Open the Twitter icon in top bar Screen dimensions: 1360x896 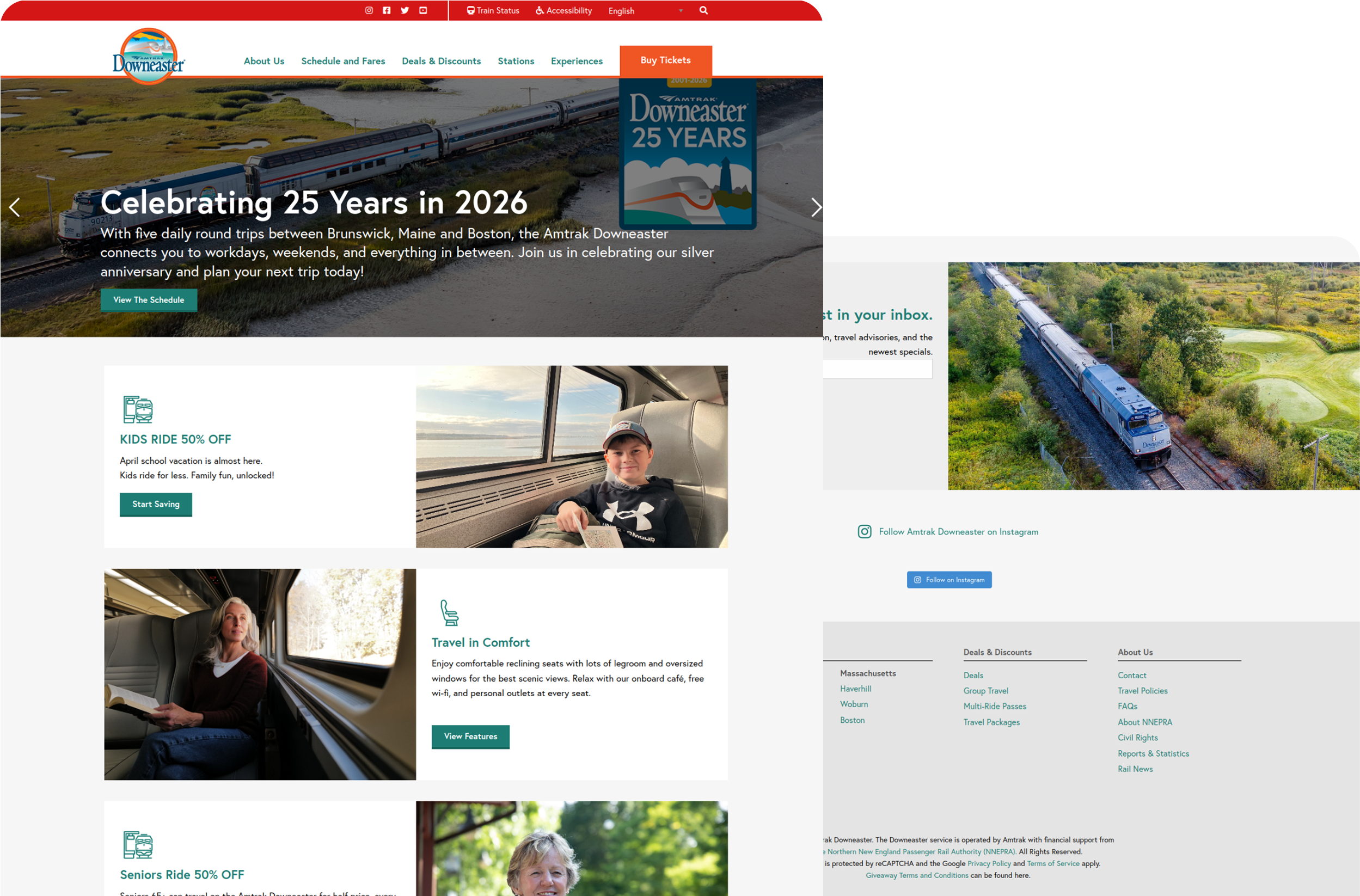pyautogui.click(x=405, y=10)
